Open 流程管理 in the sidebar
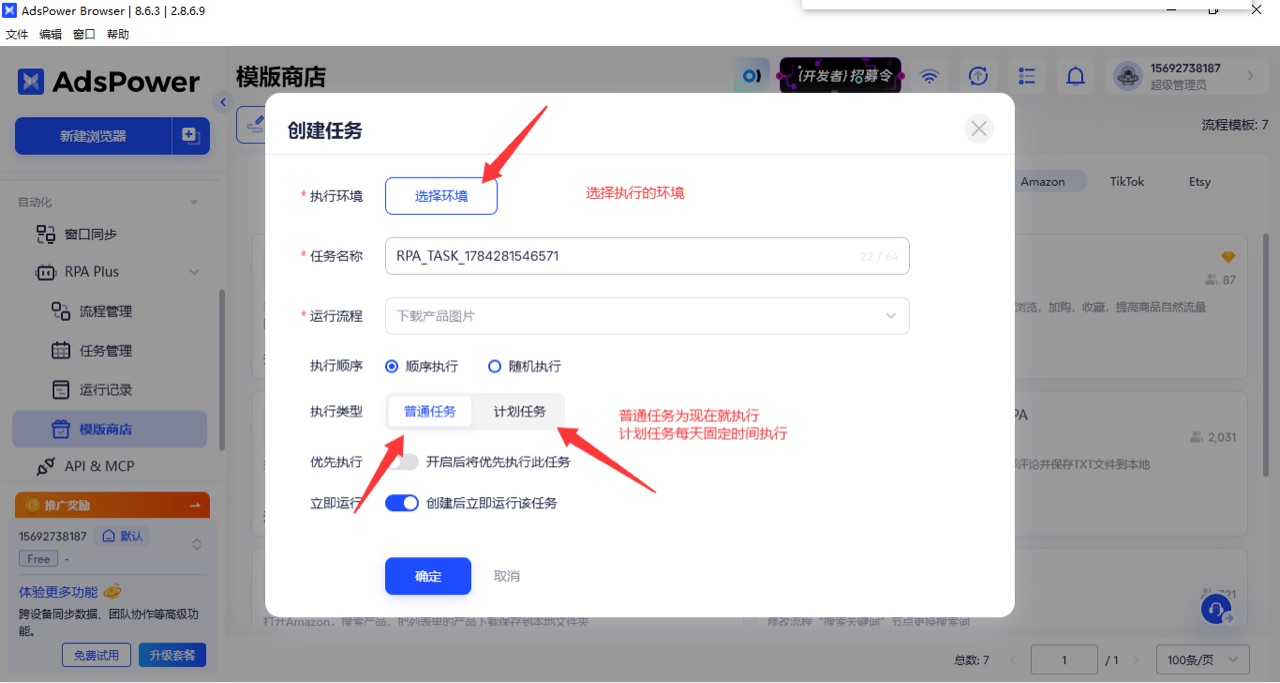 pos(105,311)
